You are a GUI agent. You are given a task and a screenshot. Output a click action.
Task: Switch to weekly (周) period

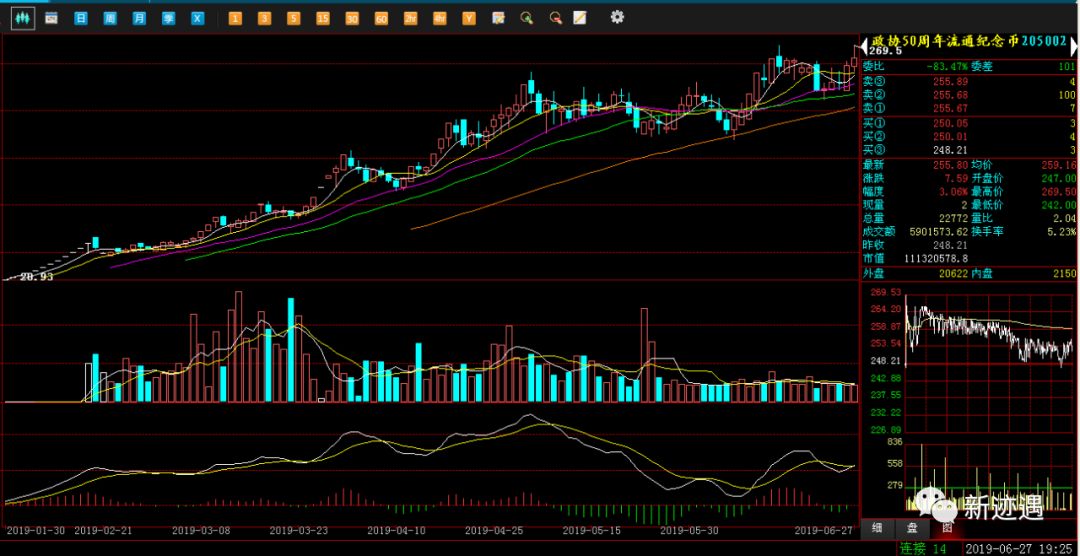pos(110,19)
